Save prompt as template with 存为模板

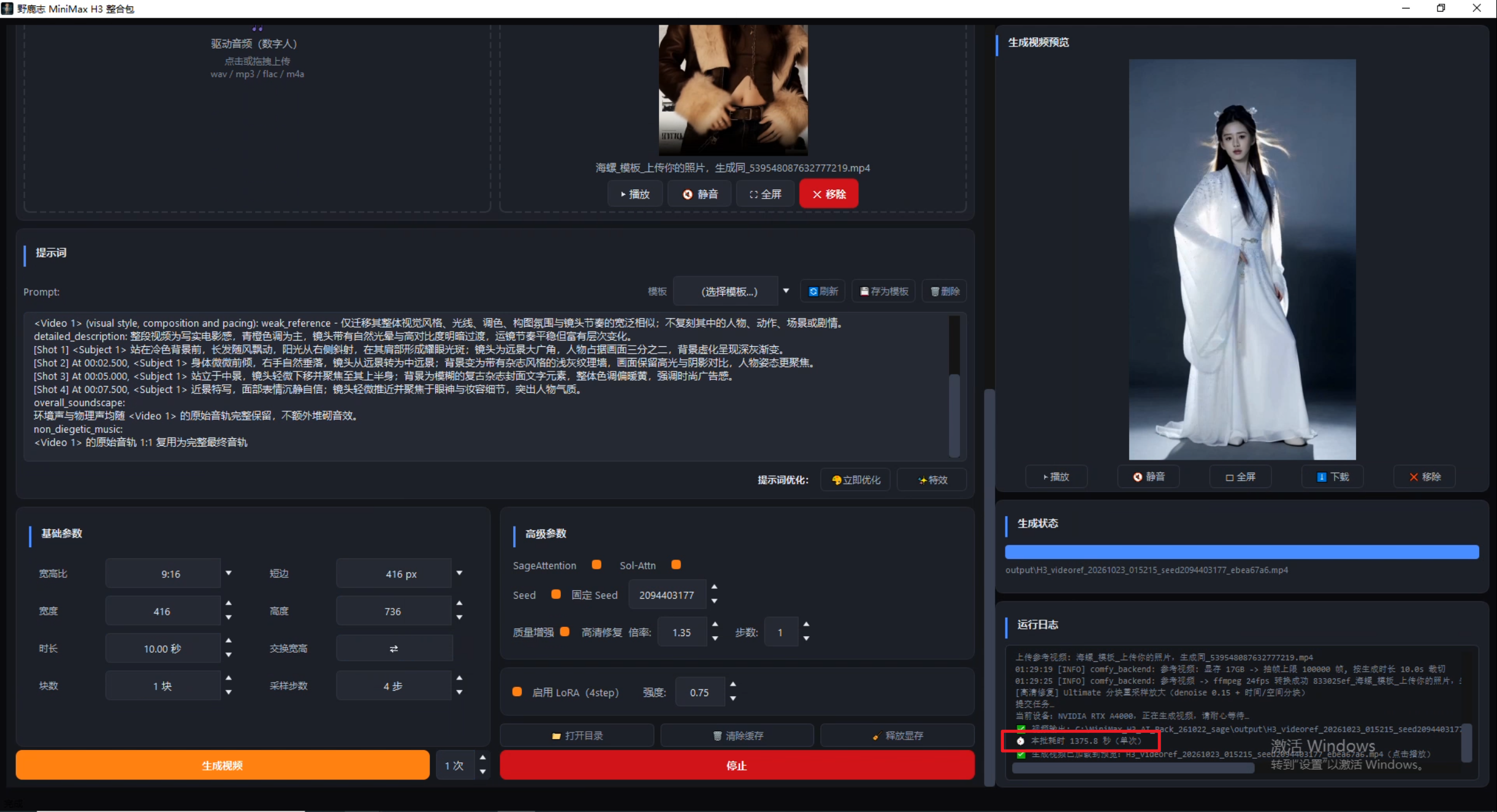pyautogui.click(x=883, y=291)
